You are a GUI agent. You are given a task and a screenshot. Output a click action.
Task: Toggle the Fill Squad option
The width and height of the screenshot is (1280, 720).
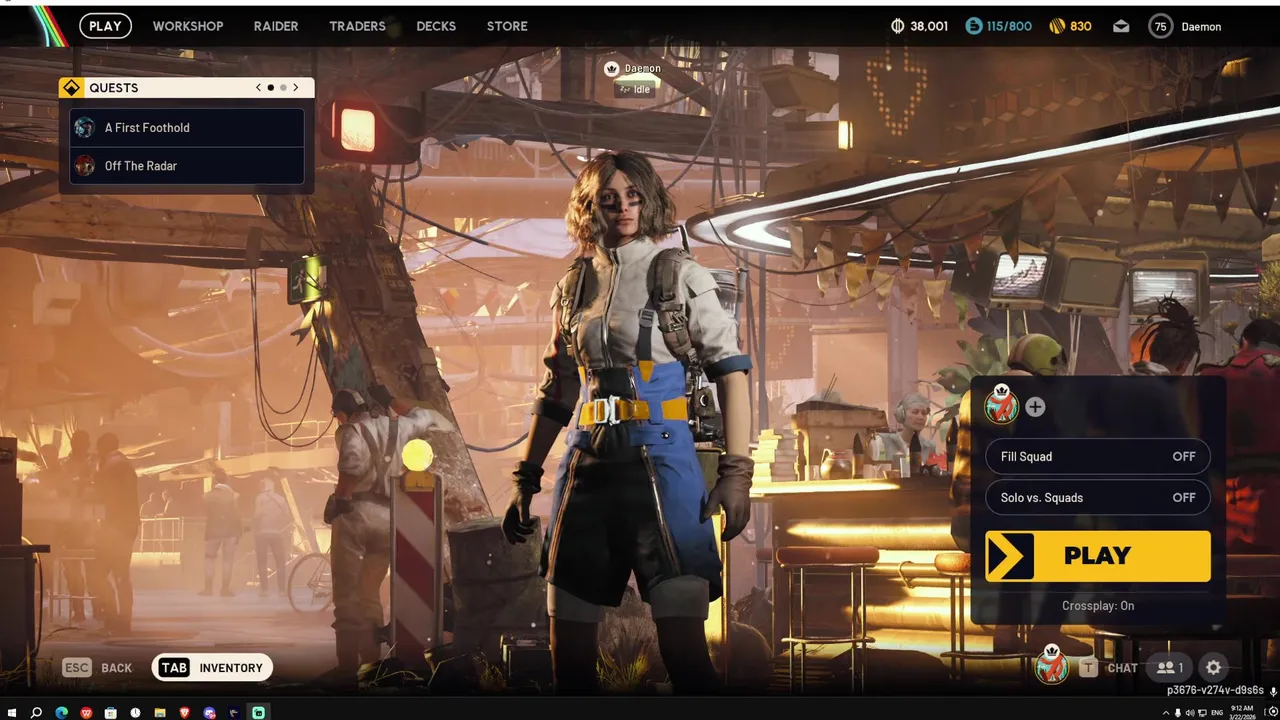1097,456
